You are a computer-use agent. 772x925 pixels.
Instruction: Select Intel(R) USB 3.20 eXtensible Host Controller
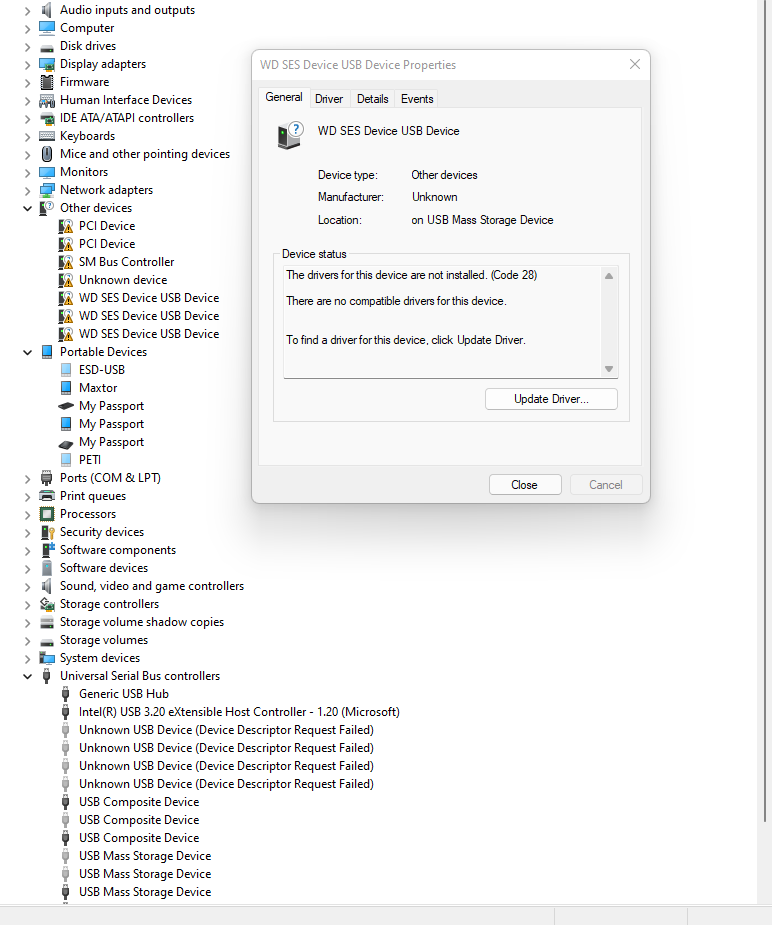(x=239, y=712)
